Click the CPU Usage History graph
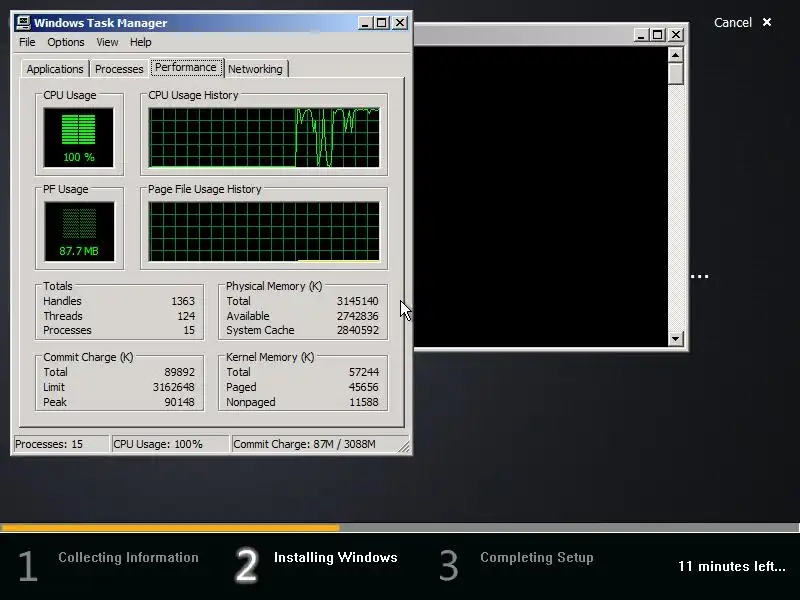800x600 pixels. [264, 137]
